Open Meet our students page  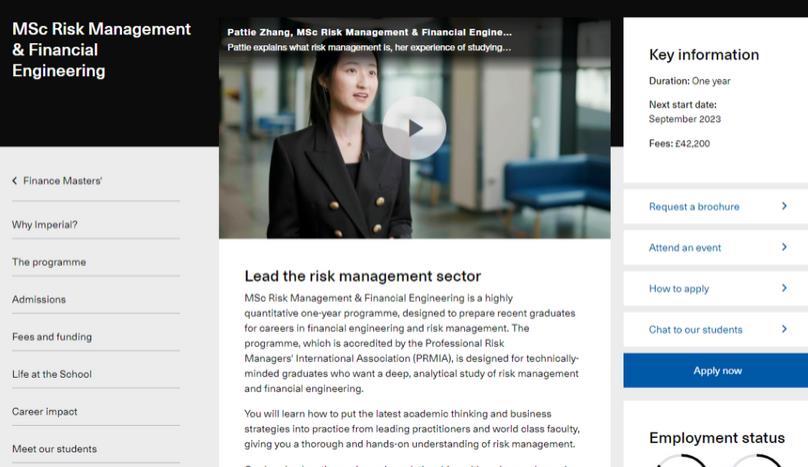[54, 449]
